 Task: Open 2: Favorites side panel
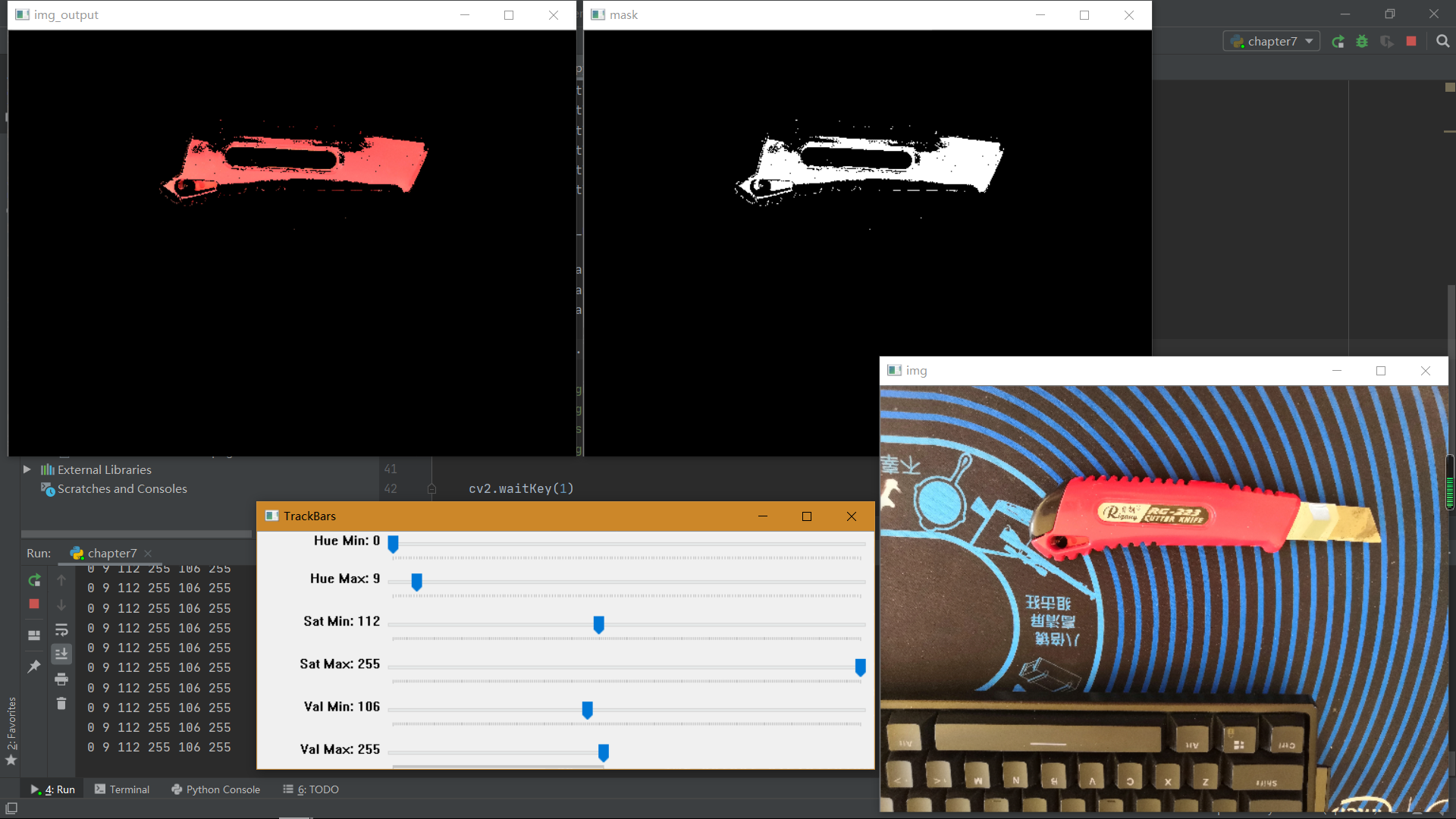pyautogui.click(x=11, y=724)
